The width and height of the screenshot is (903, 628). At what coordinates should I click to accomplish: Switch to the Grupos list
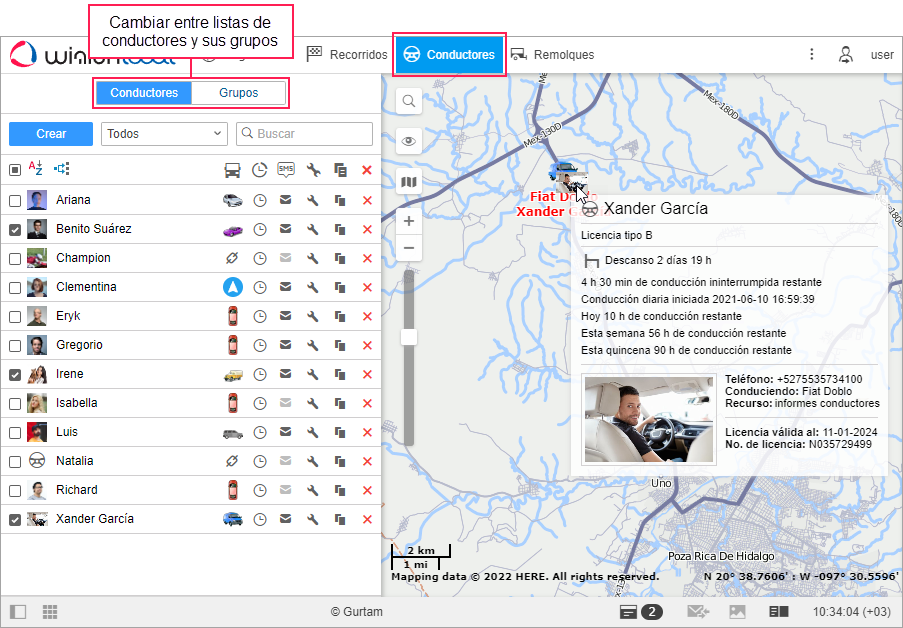click(x=238, y=93)
